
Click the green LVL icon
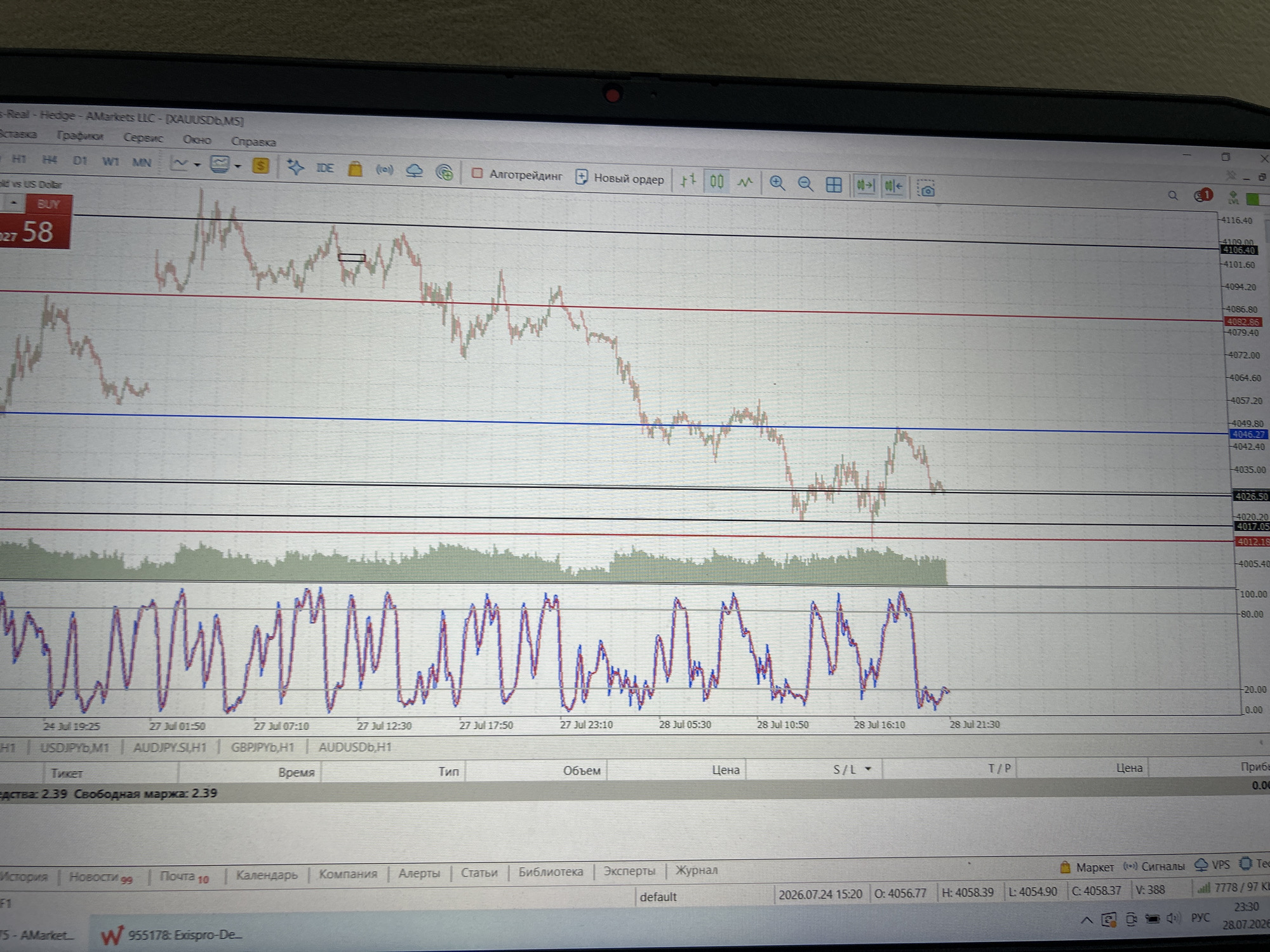tap(1233, 197)
